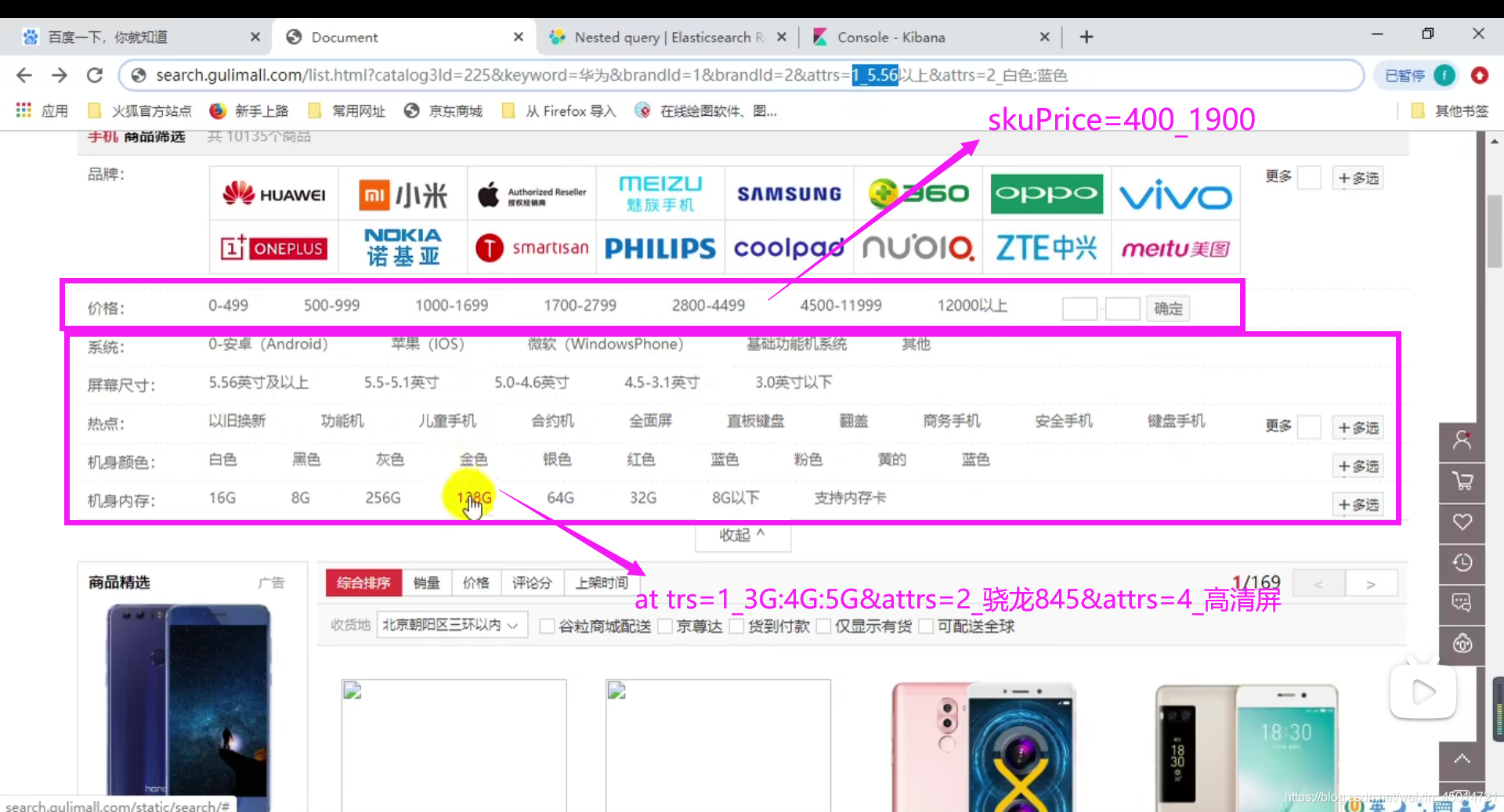Select the Samsung brand logo

point(789,194)
